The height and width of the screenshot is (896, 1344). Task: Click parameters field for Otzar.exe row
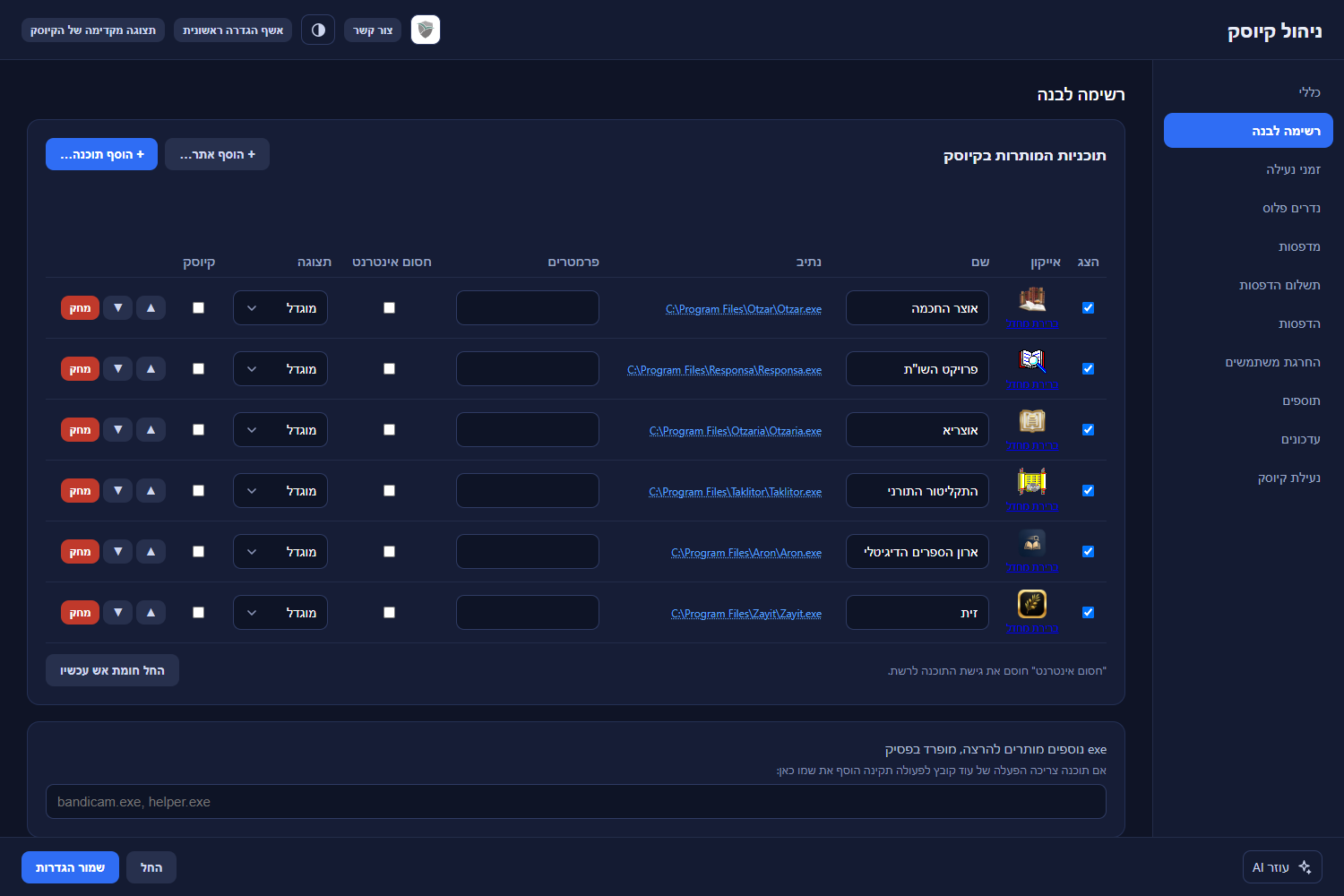tap(528, 308)
